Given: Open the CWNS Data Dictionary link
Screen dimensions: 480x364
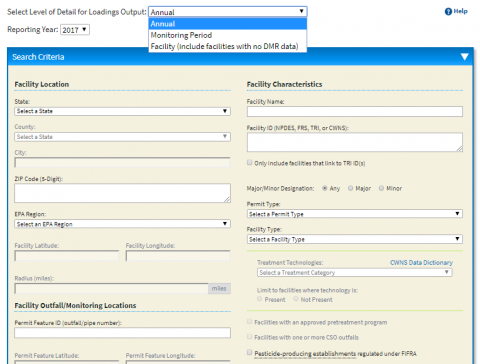Looking at the screenshot, I should point(421,263).
